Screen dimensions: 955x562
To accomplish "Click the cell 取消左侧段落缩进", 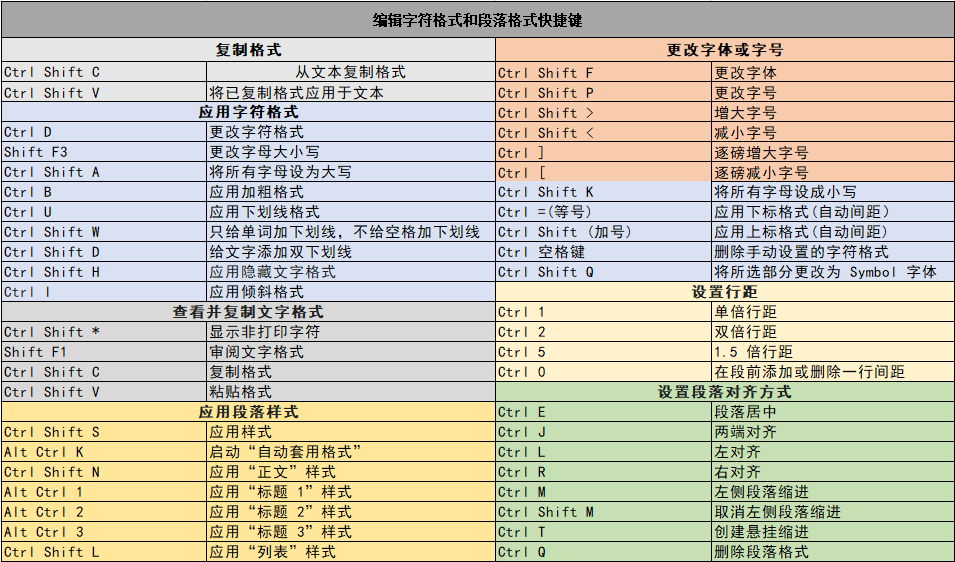I will click(x=833, y=511).
